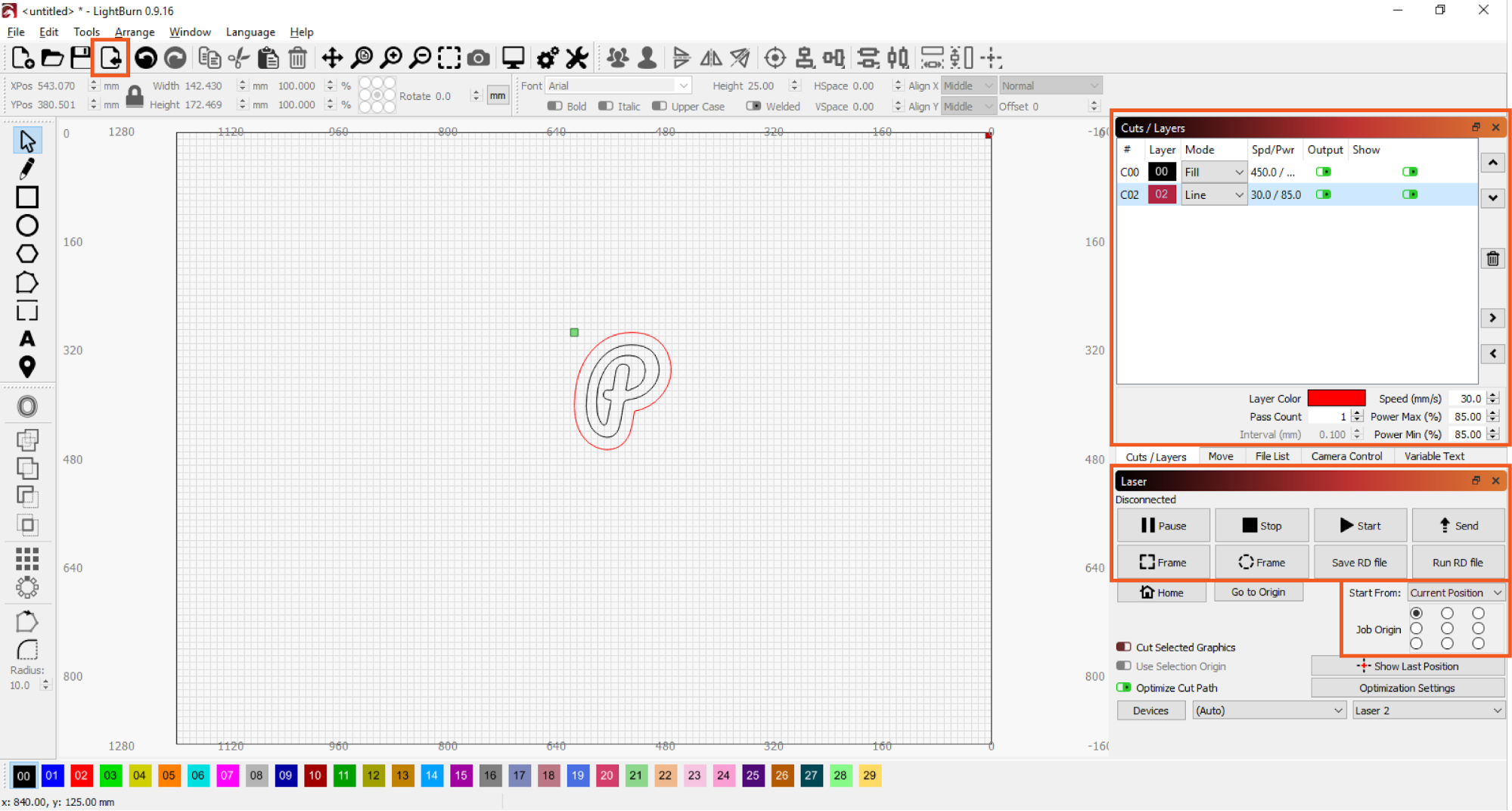Viewport: 1512px width, 811px height.
Task: Select the Position Laser pin tool
Action: (27, 367)
